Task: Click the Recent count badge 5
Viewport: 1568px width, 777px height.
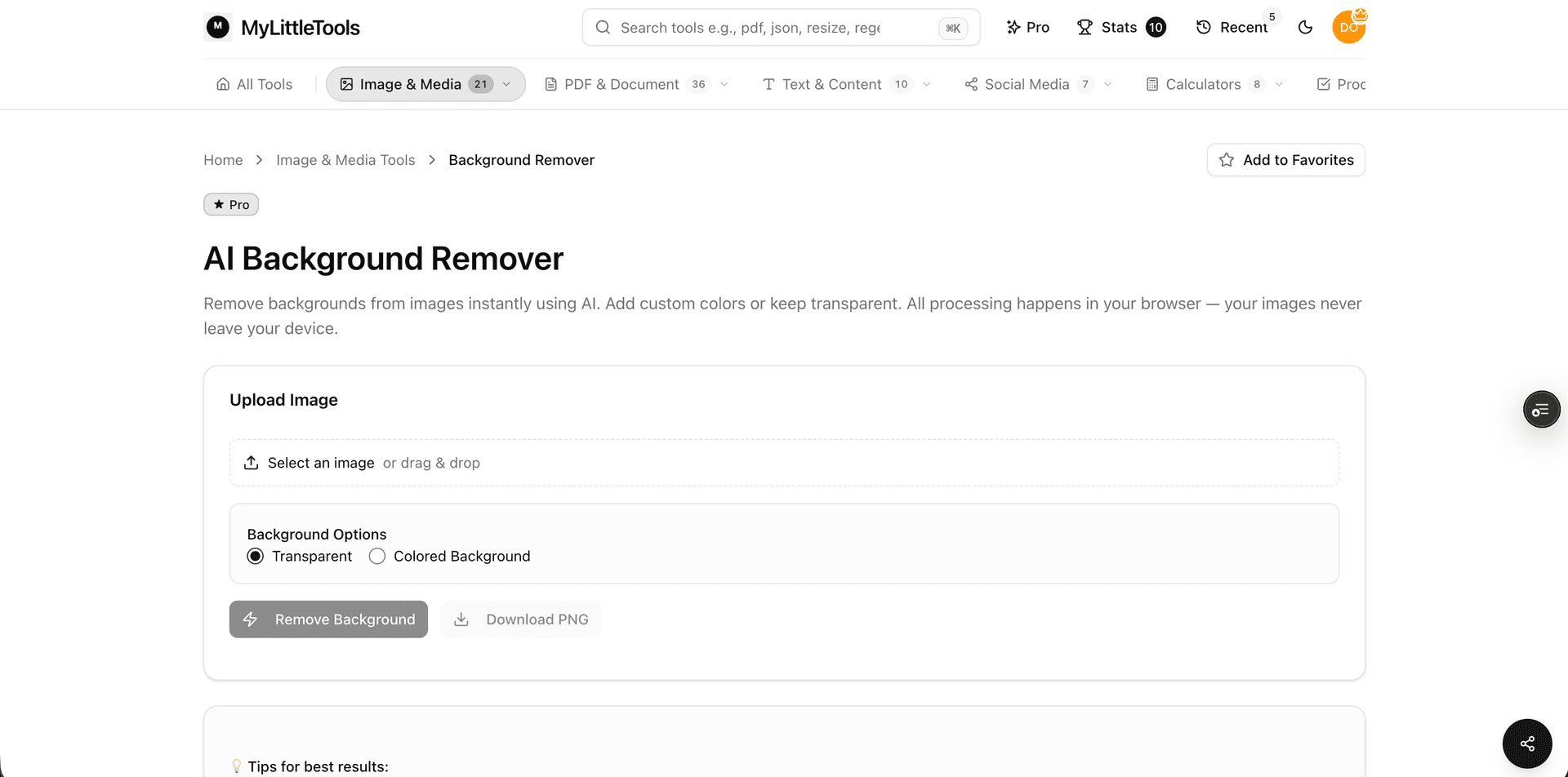Action: [x=1272, y=16]
